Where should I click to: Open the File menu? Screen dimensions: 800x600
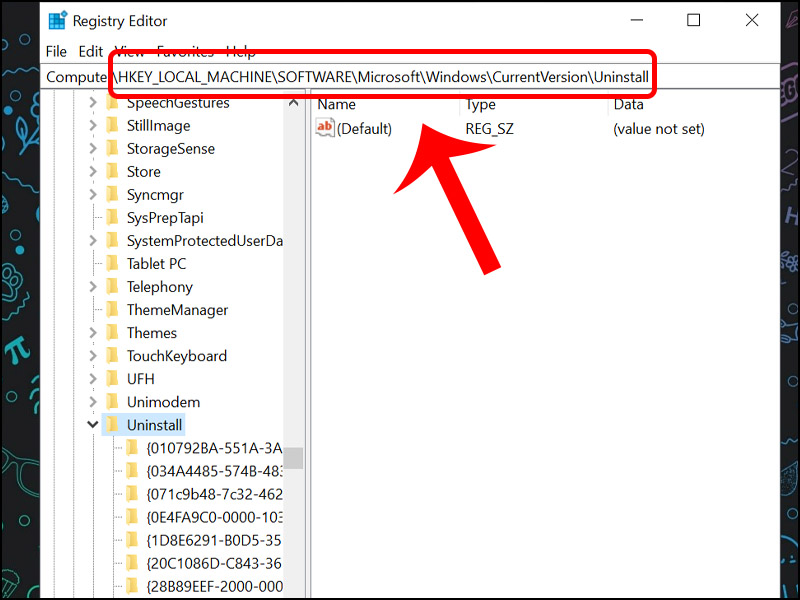pos(56,51)
